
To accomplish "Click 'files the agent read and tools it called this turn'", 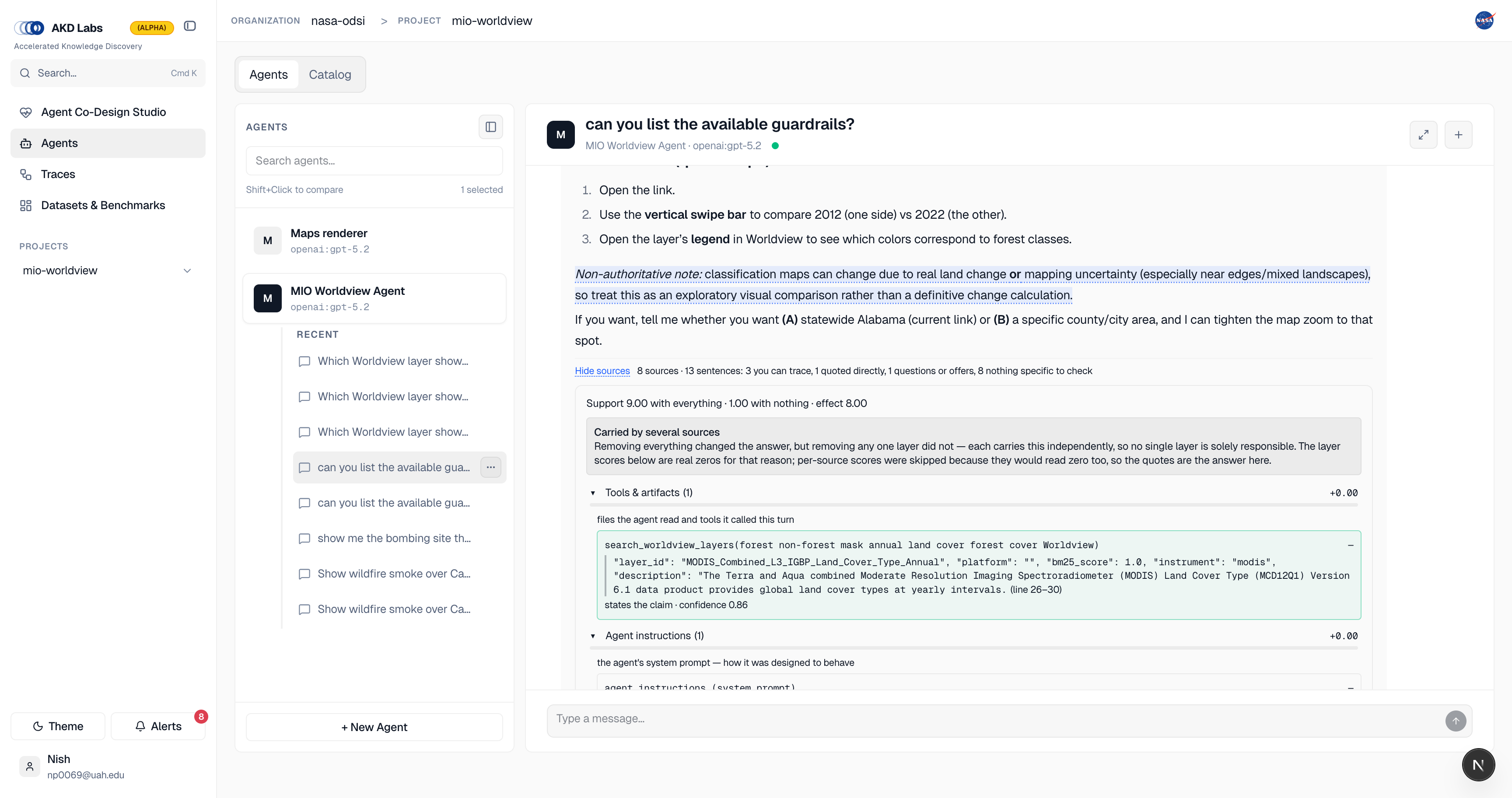I will pyautogui.click(x=696, y=520).
